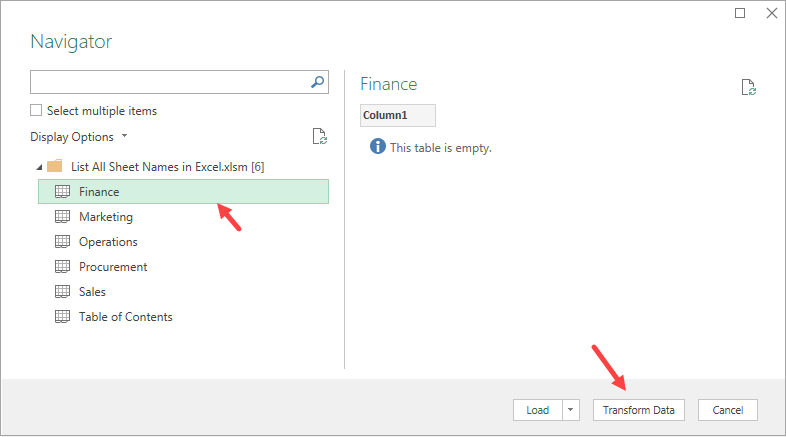This screenshot has height=437, width=786.
Task: Enable Select multiple items checkbox
Action: [x=36, y=110]
